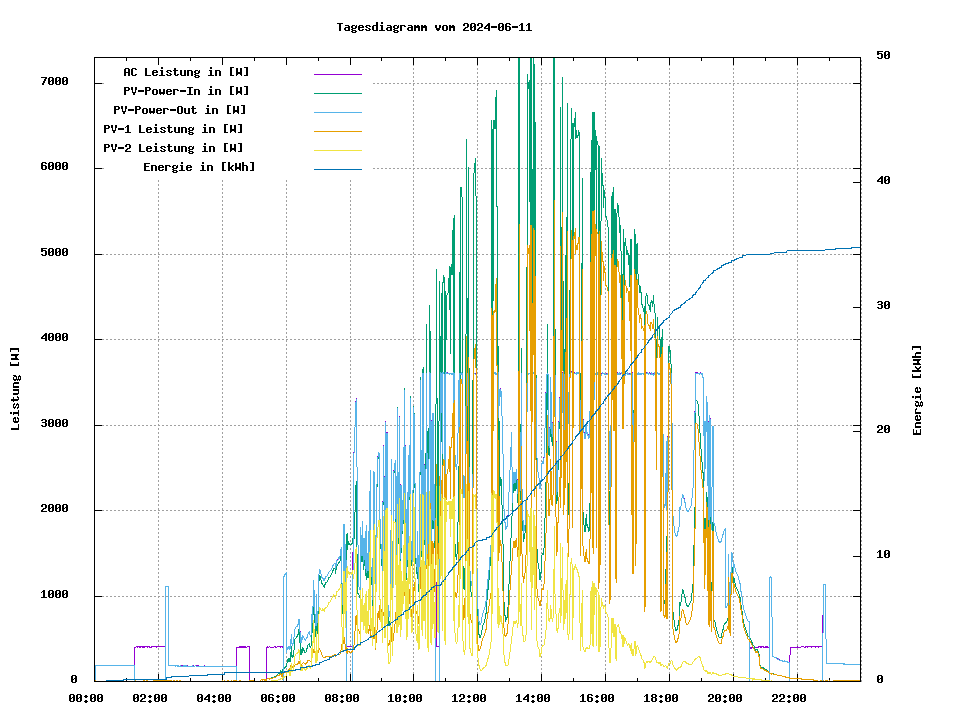Viewport: 960px width, 720px height.
Task: Click the 06:00 time axis tick label
Action: [x=277, y=698]
